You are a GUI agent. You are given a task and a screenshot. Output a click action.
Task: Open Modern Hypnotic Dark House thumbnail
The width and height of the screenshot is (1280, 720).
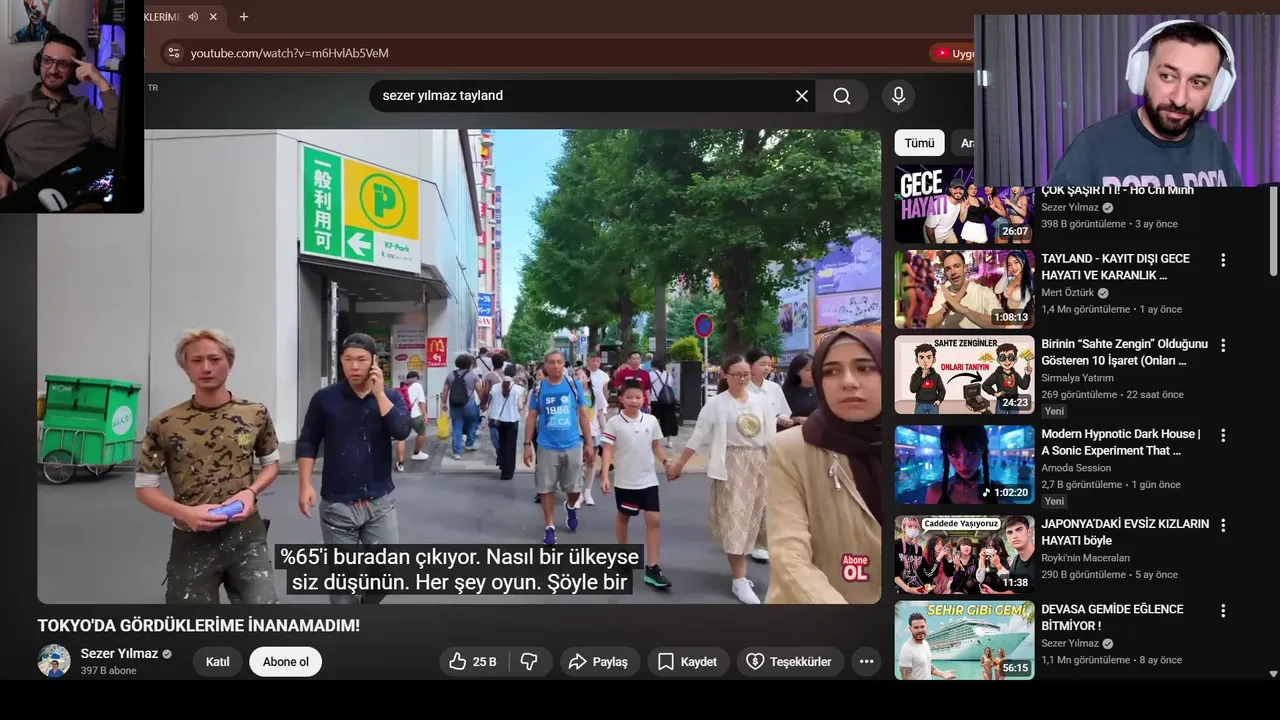[x=964, y=464]
